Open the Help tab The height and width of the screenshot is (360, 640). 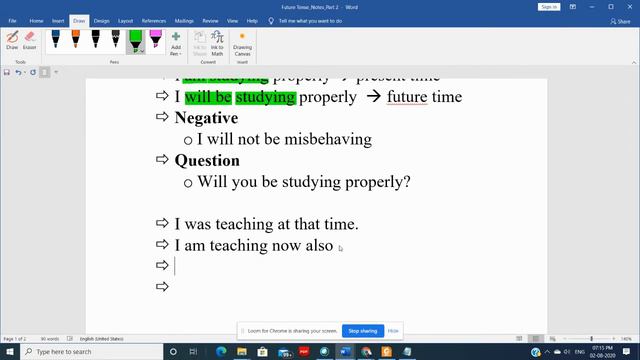(252, 21)
